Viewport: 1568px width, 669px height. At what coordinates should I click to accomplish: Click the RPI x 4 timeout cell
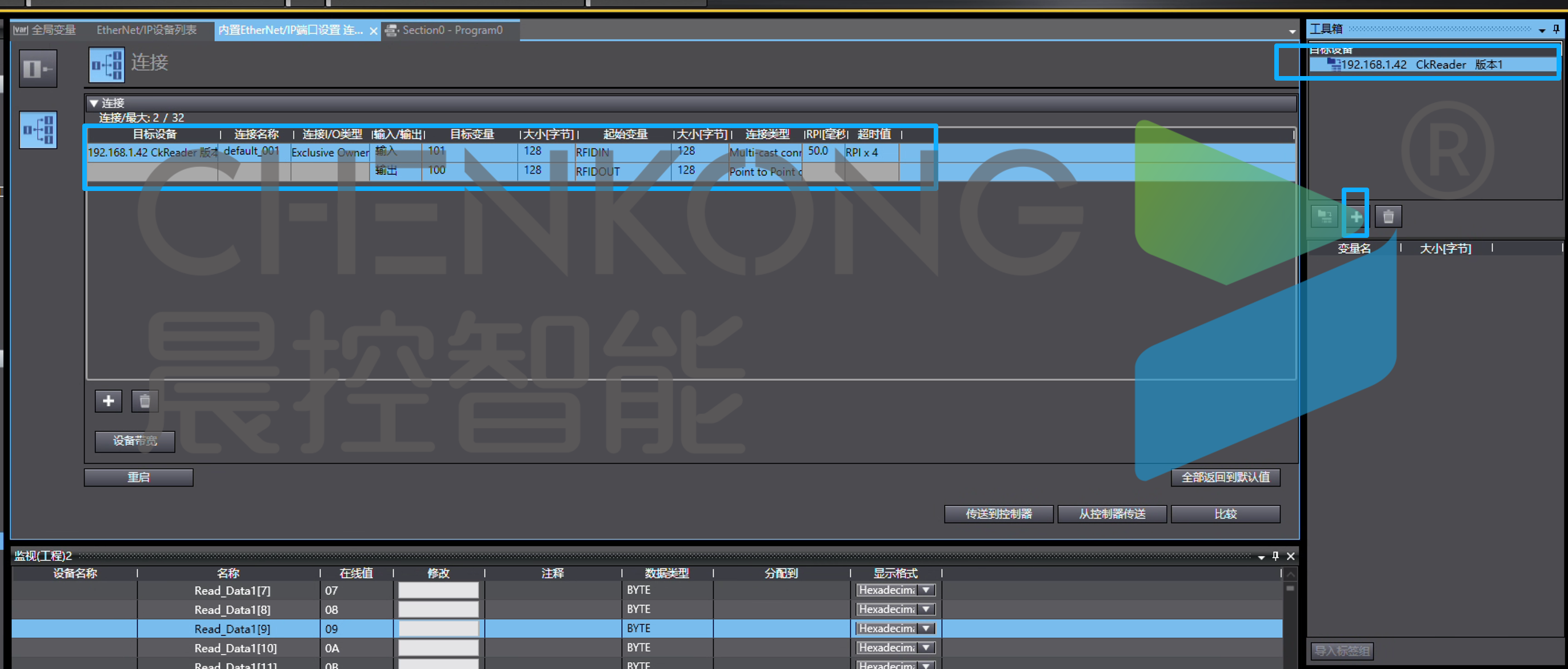coord(871,152)
